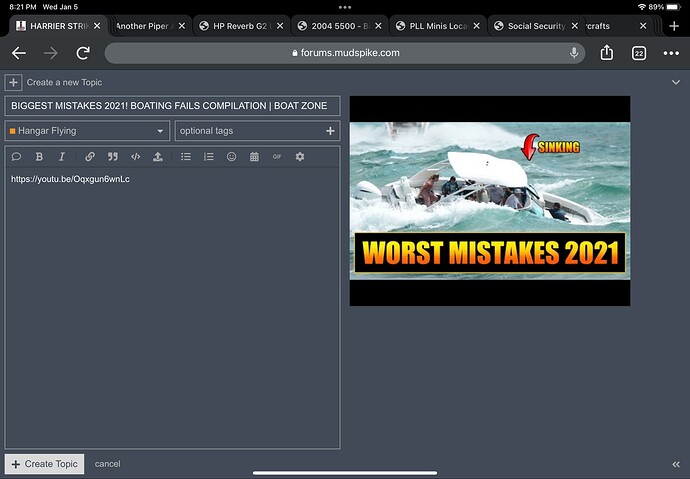The height and width of the screenshot is (479, 690).
Task: Close the HP Reverb G2 tab
Action: coord(280,26)
